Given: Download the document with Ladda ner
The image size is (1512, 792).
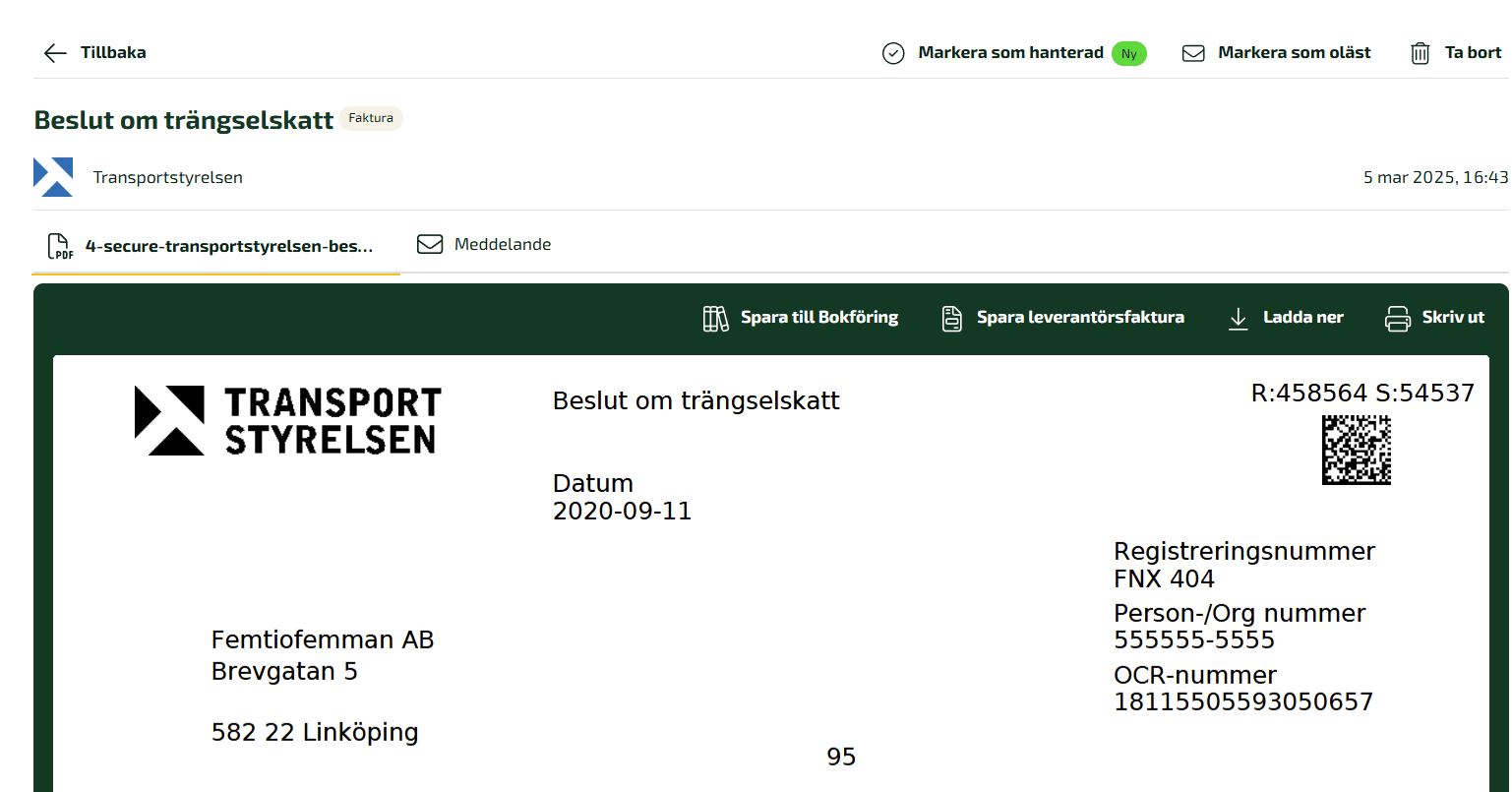Looking at the screenshot, I should coord(1303,318).
